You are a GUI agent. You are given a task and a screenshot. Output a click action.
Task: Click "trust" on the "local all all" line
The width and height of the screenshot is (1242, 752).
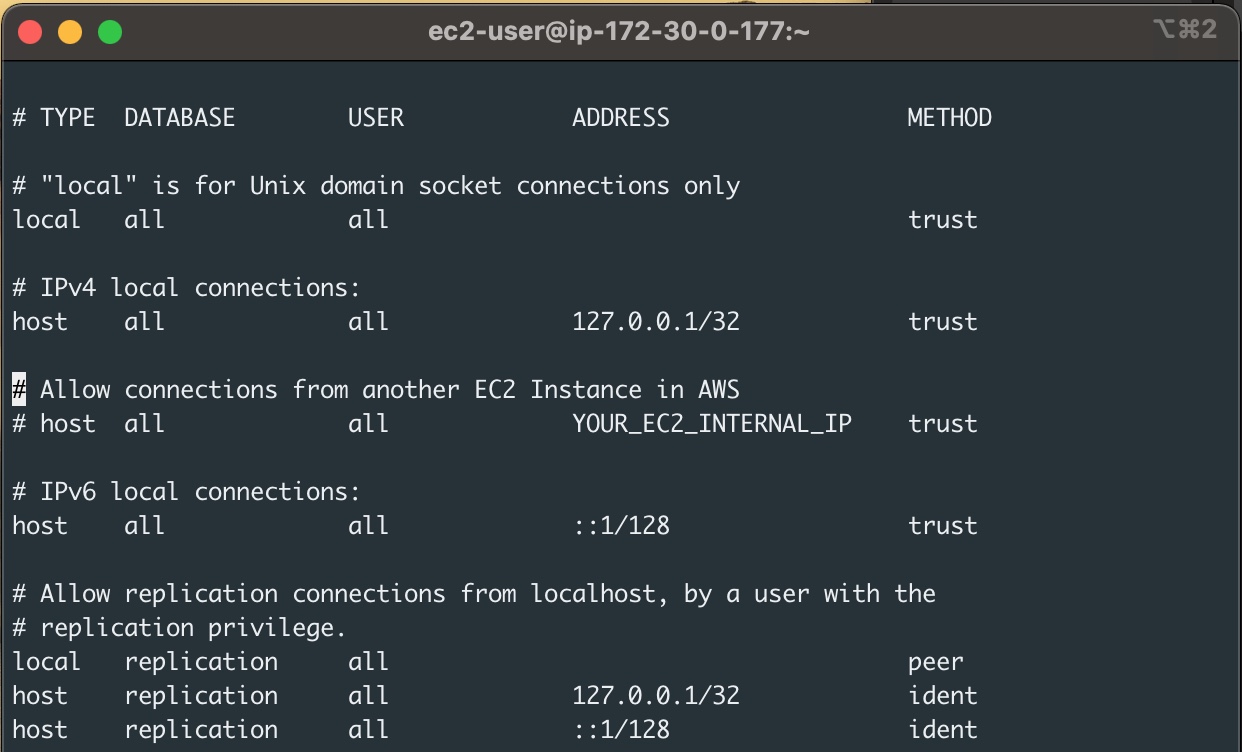(x=942, y=220)
